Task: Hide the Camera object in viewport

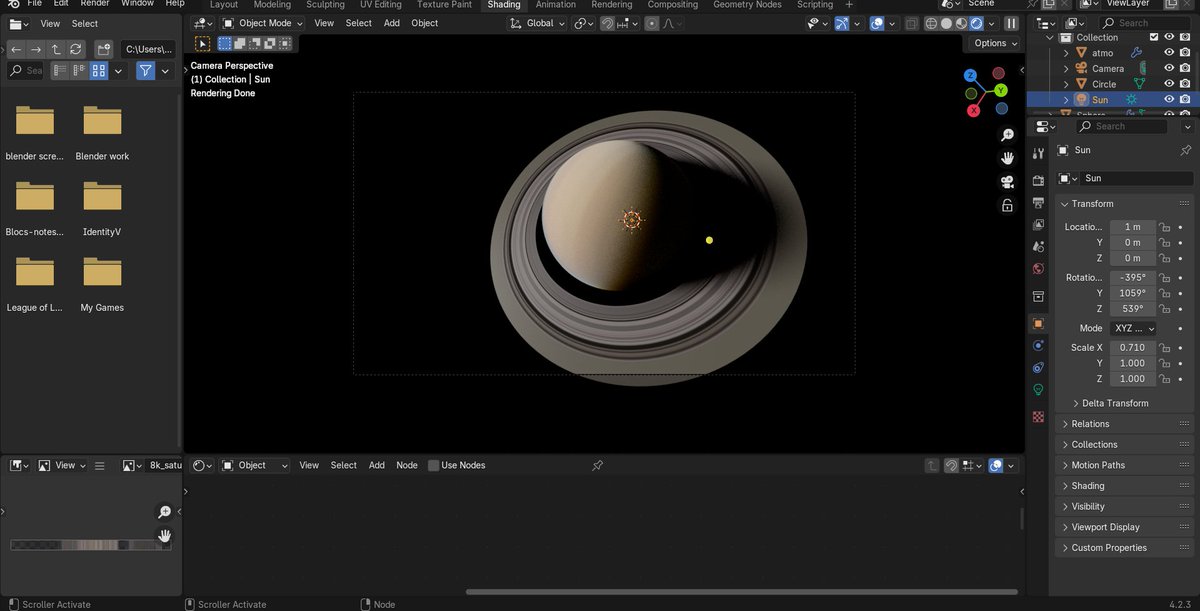Action: (x=1169, y=69)
